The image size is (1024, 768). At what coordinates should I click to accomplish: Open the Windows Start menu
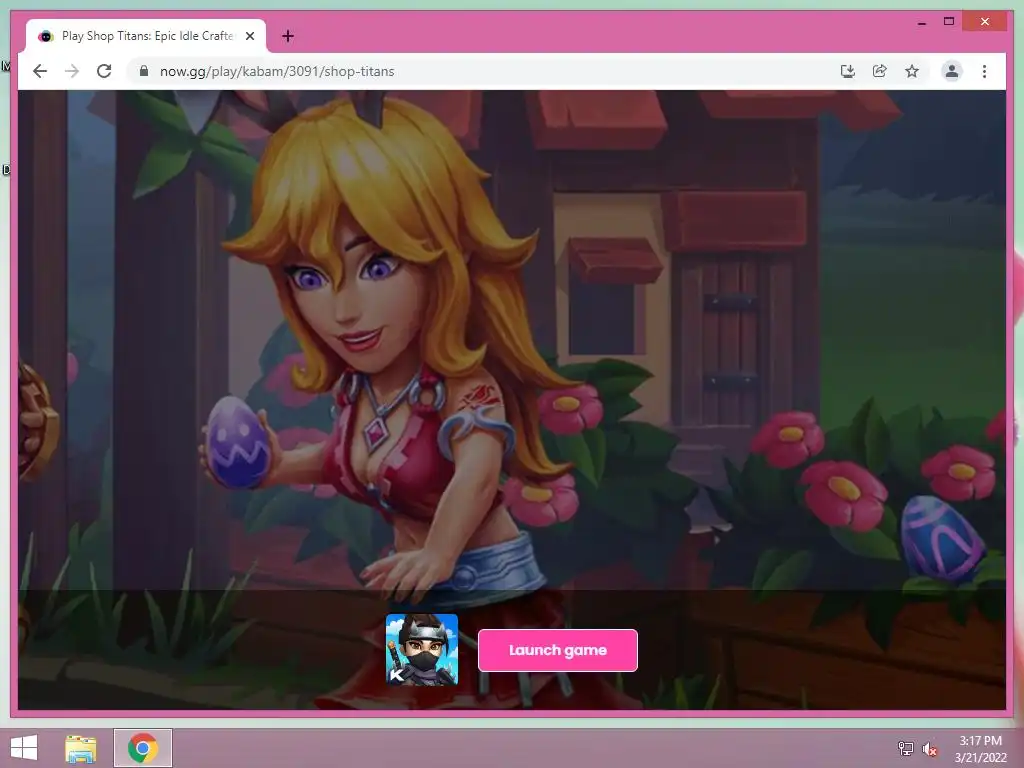[24, 748]
